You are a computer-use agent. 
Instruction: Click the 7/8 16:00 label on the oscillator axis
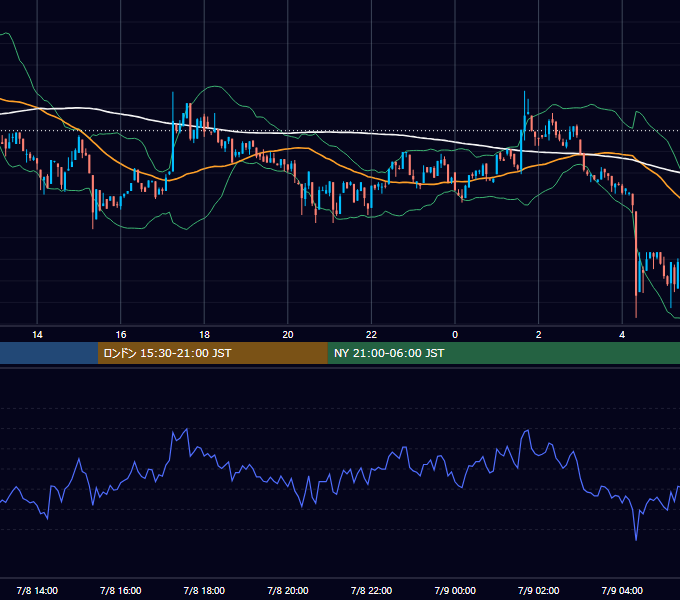(x=121, y=590)
